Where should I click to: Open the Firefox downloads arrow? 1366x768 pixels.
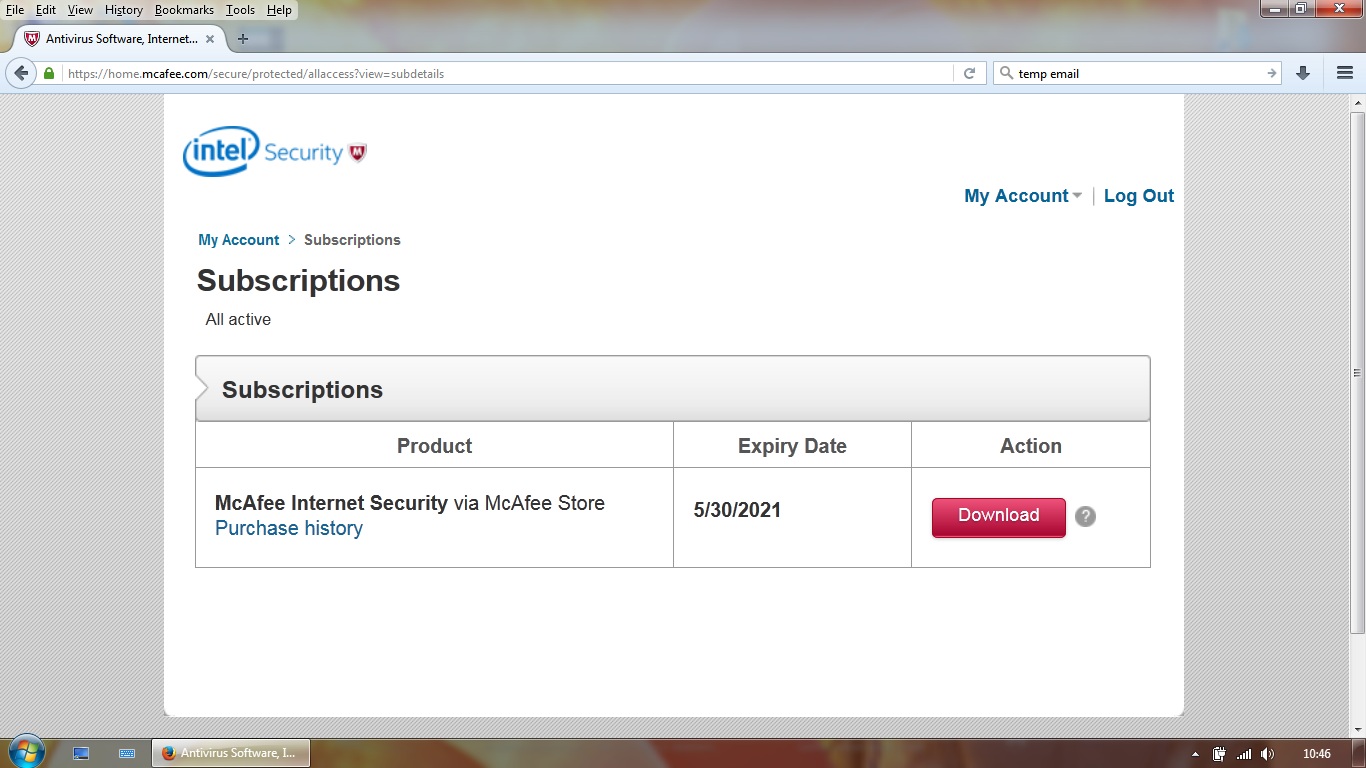1303,73
